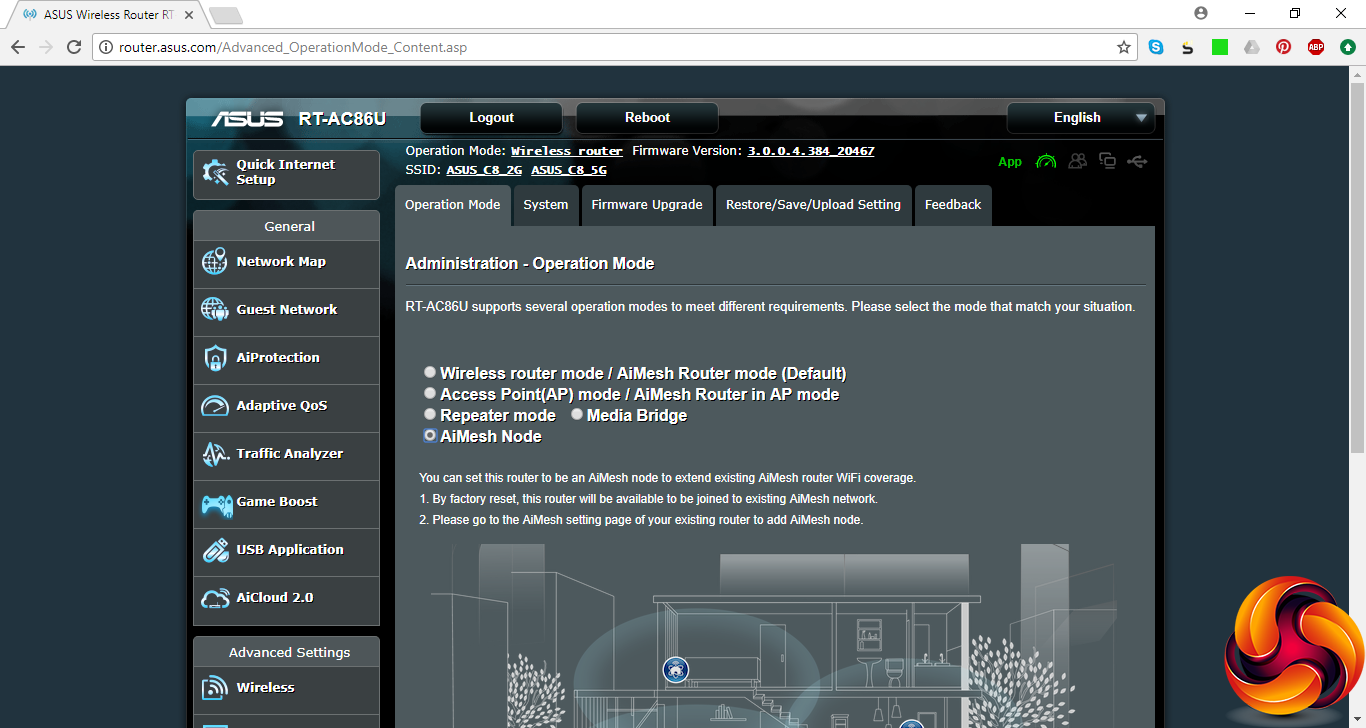Image resolution: width=1366 pixels, height=728 pixels.
Task: Click the USB status icon in header
Action: pyautogui.click(x=1137, y=161)
